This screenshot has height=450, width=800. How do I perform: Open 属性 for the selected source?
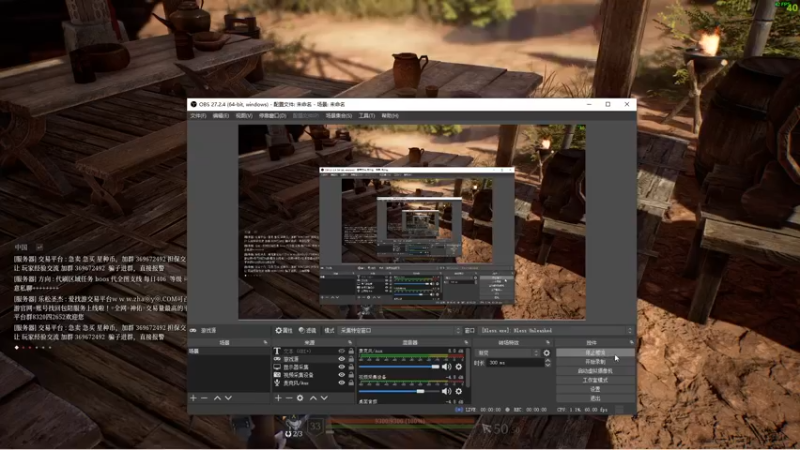(284, 331)
